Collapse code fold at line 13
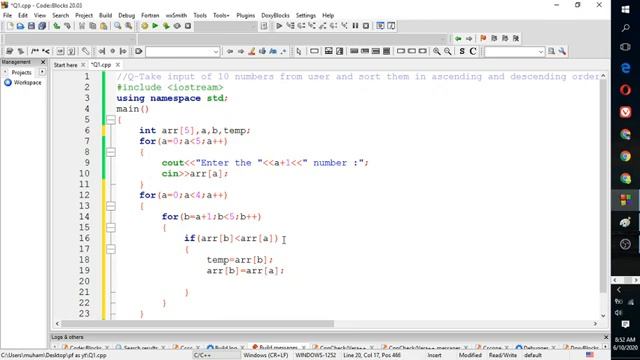The image size is (640, 360). point(111,206)
